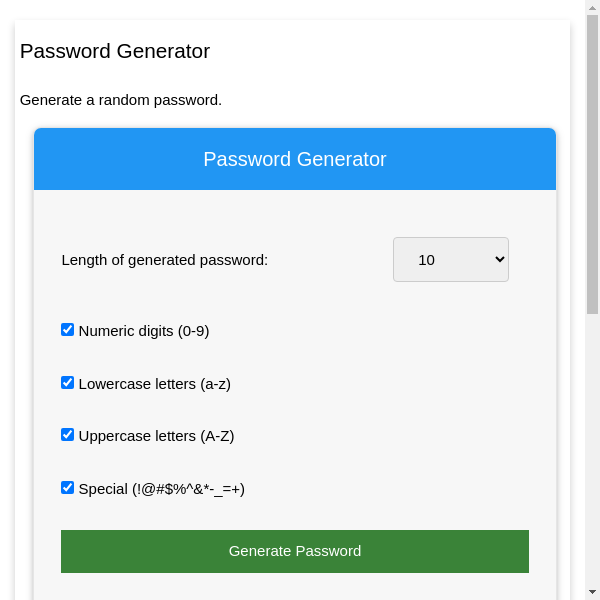600x600 pixels.
Task: Click the scrollbar track below the thumb
Action: 592,450
